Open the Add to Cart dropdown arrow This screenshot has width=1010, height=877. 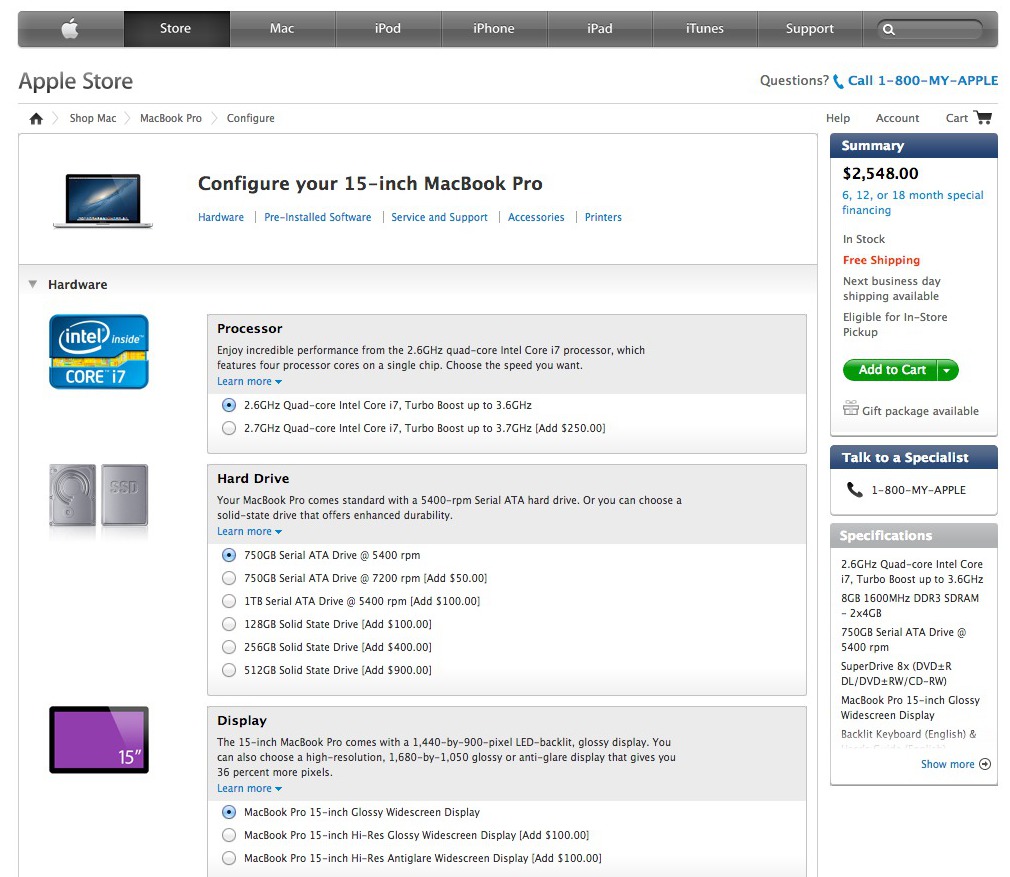pyautogui.click(x=947, y=370)
